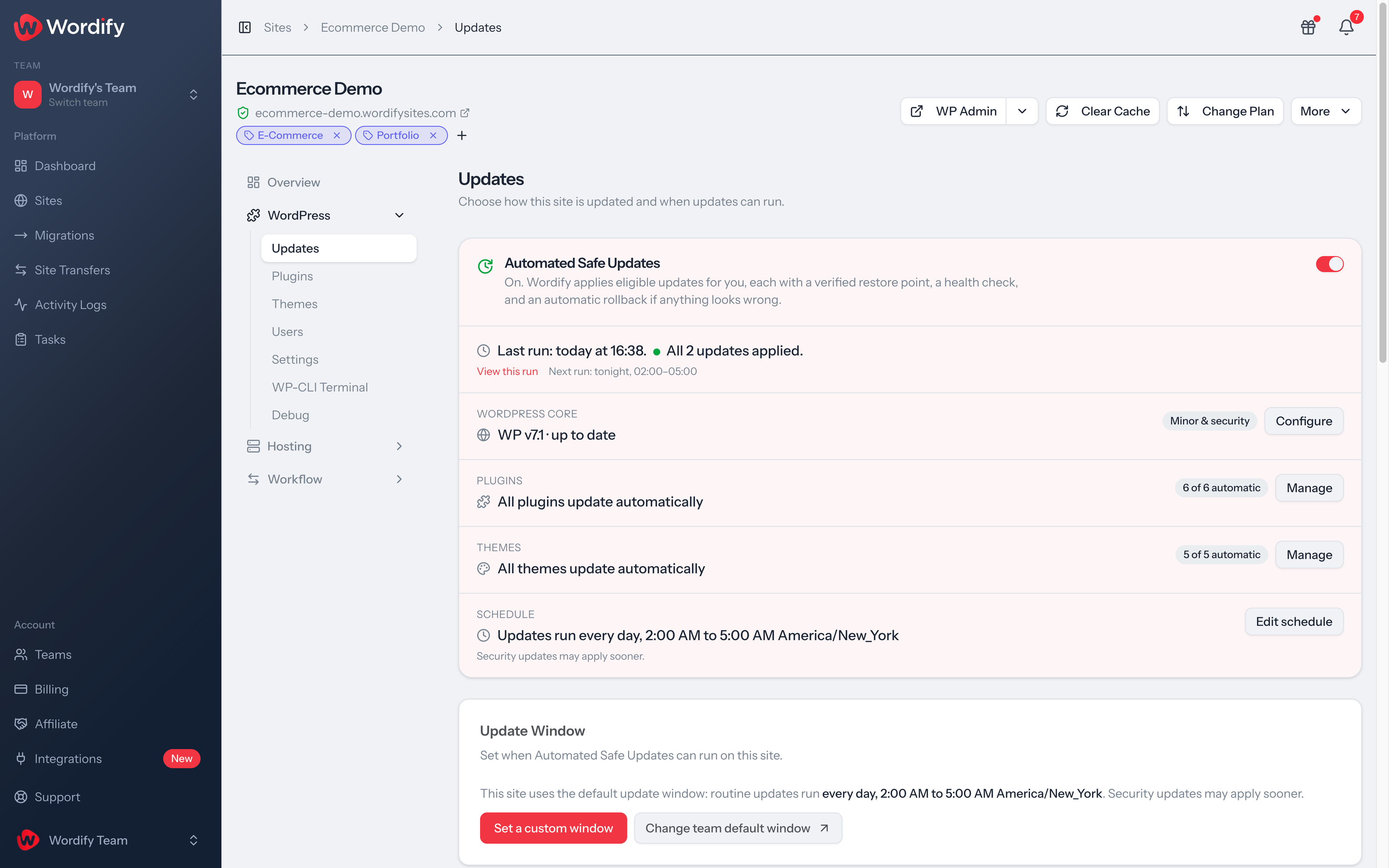Image resolution: width=1389 pixels, height=868 pixels.
Task: Open Site Transfers page
Action: tap(111, 270)
